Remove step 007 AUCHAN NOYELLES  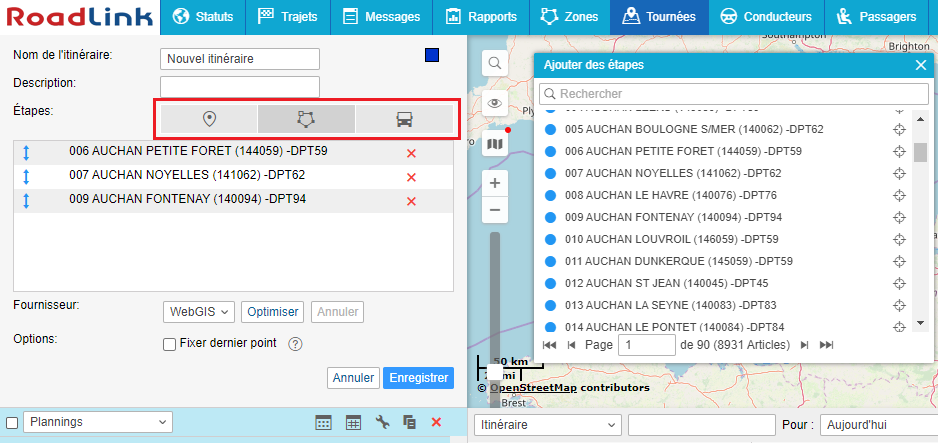[411, 178]
